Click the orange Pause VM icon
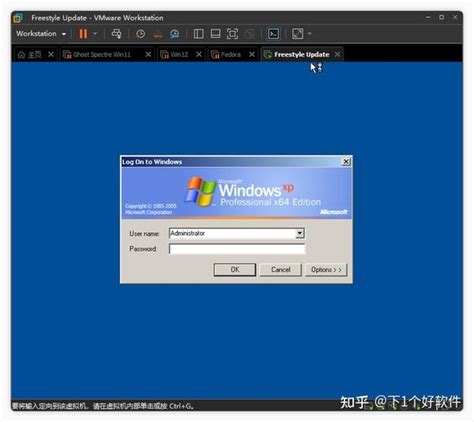 pyautogui.click(x=83, y=34)
